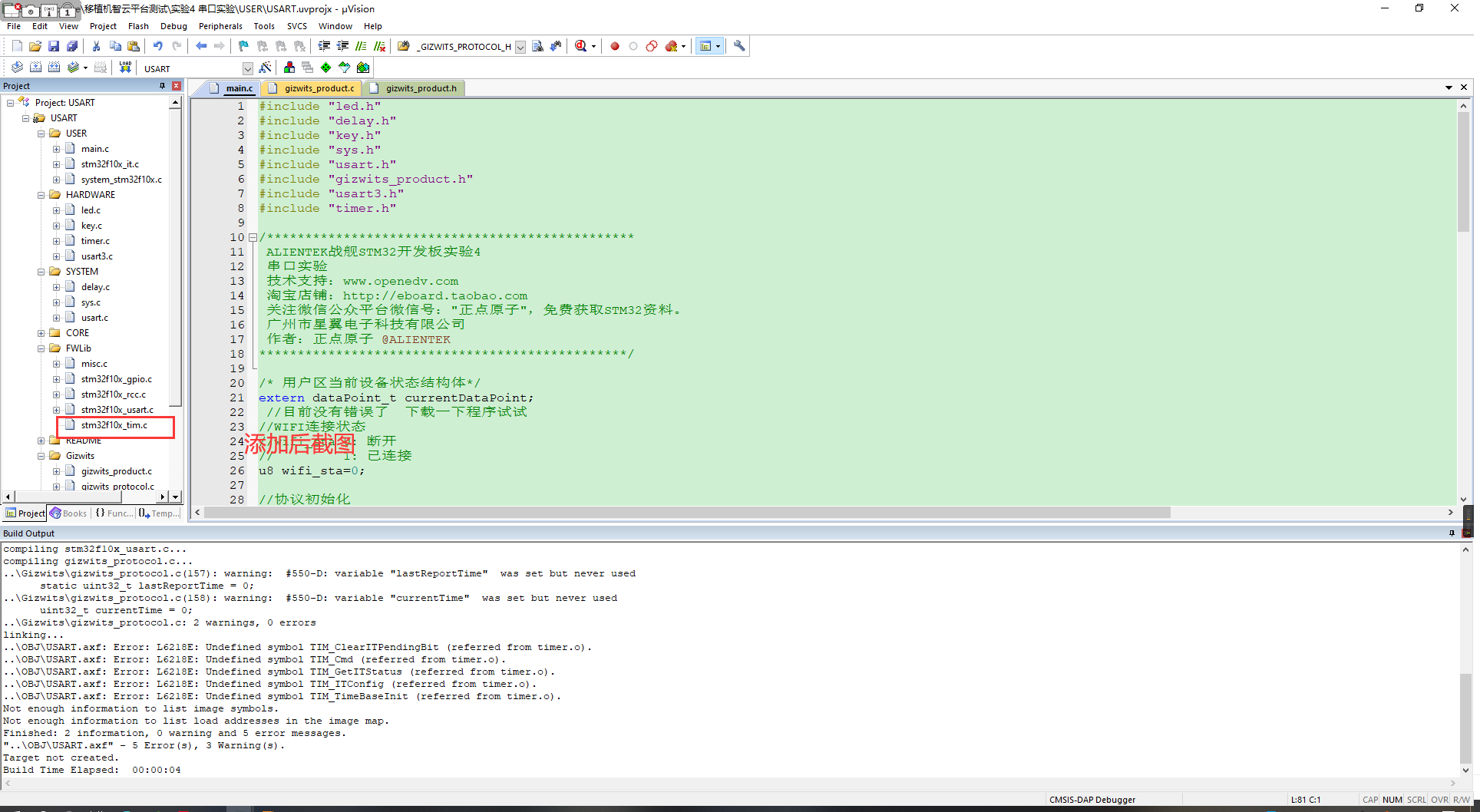The height and width of the screenshot is (812, 1480).
Task: Open Find in Files icon
Action: pos(404,46)
